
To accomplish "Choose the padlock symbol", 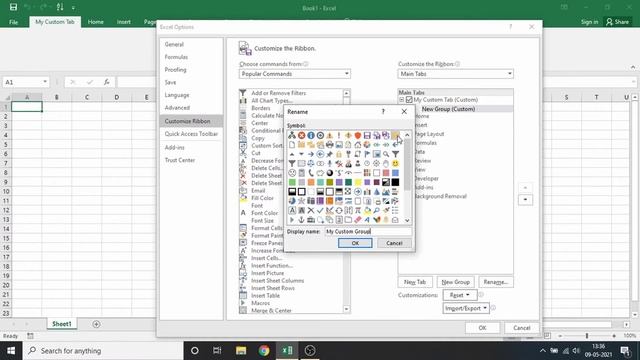I will (339, 154).
